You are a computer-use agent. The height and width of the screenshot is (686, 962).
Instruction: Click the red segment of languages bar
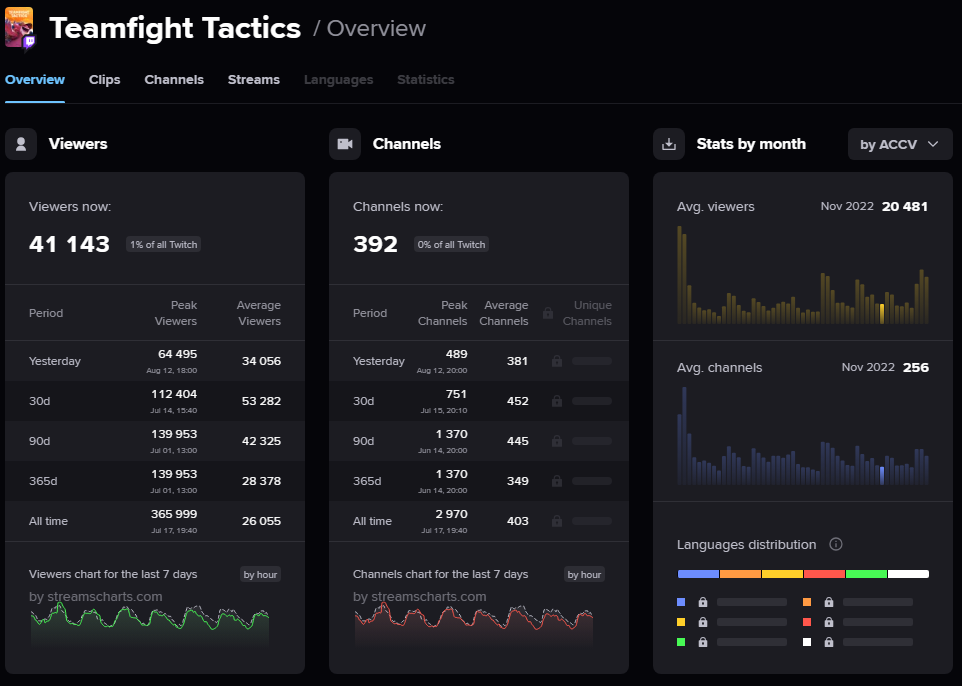(824, 574)
